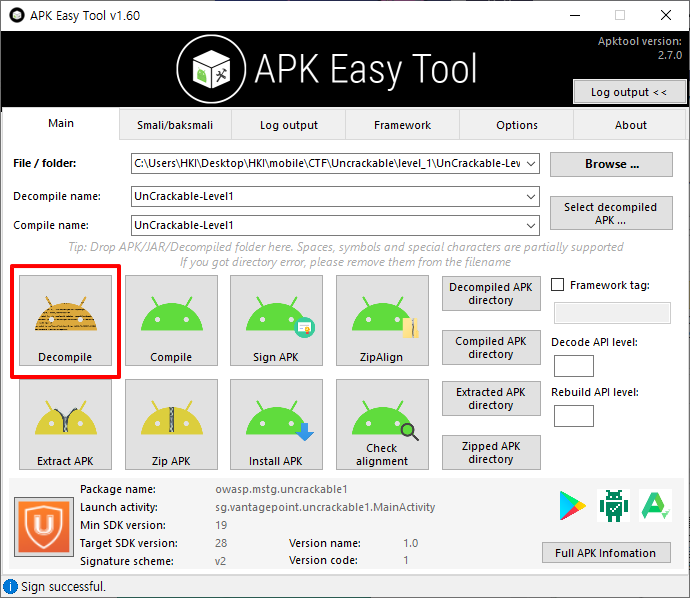Open the Google Play store icon
The width and height of the screenshot is (690, 598).
(572, 506)
